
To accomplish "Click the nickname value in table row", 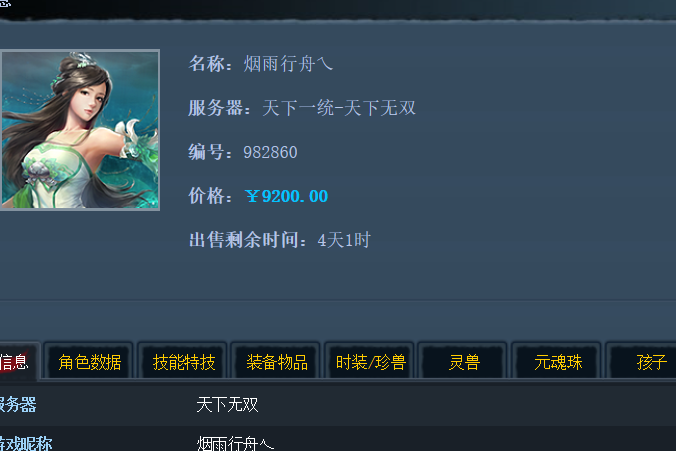I will (x=235, y=443).
